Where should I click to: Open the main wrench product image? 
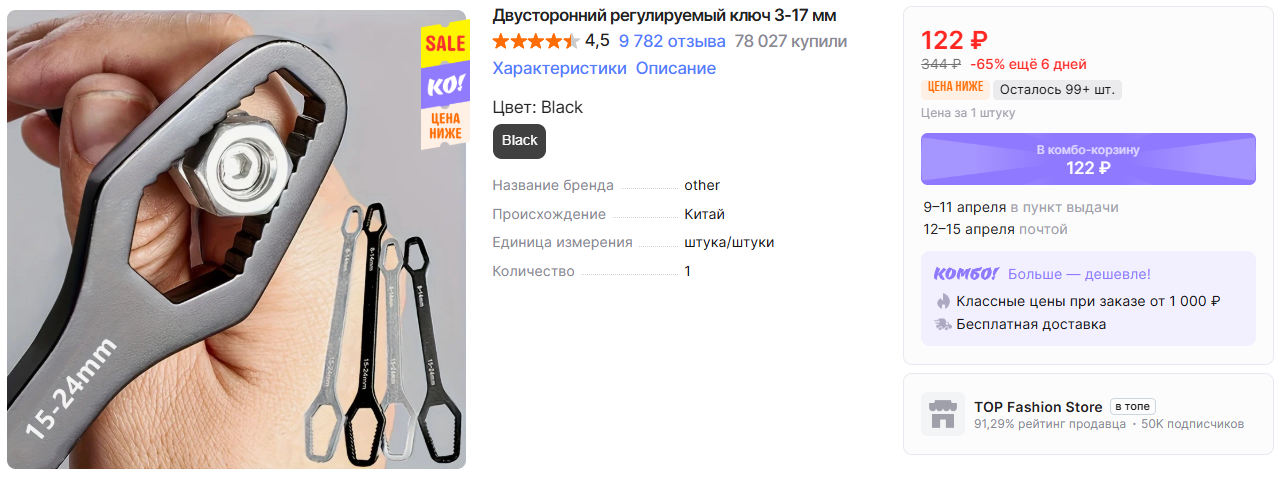tap(236, 239)
